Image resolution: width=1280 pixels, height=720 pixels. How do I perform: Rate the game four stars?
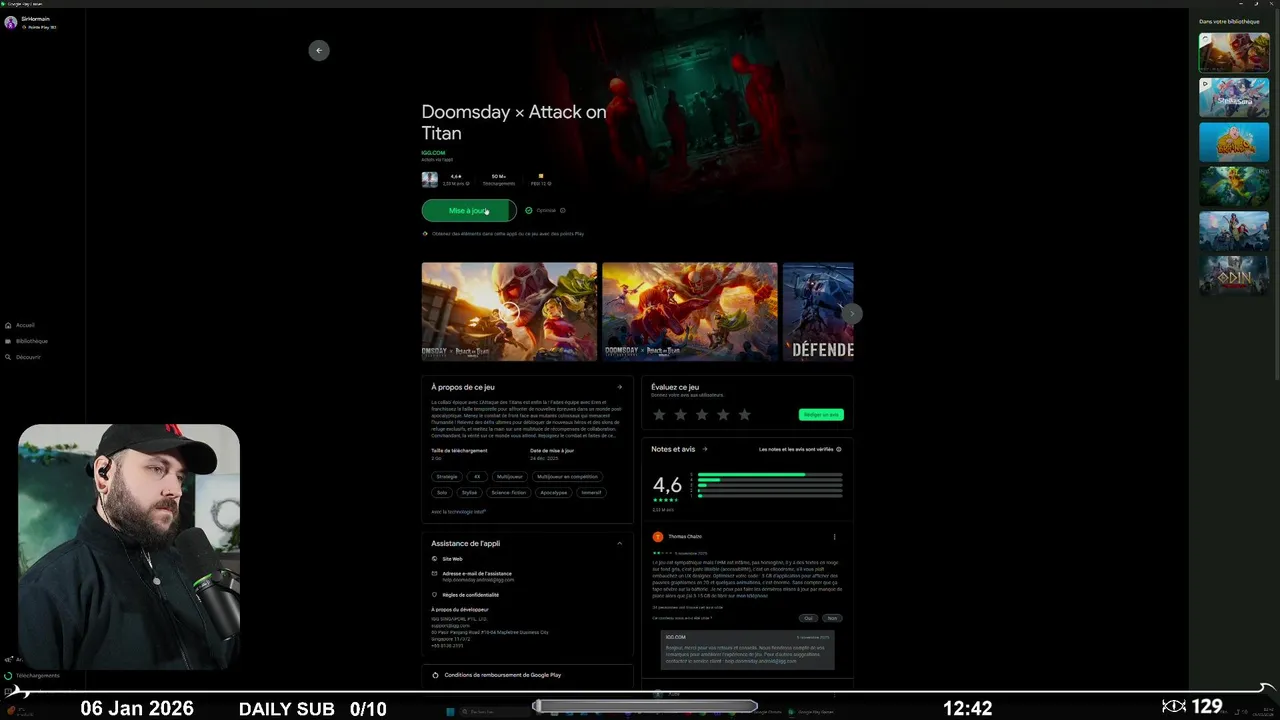(723, 414)
